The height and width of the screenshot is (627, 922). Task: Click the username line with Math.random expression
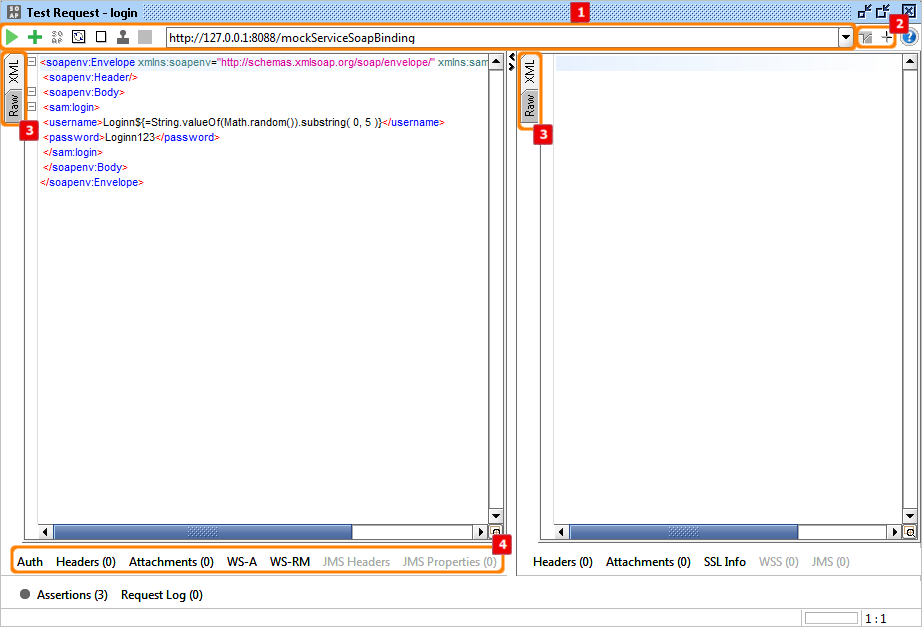pos(243,122)
